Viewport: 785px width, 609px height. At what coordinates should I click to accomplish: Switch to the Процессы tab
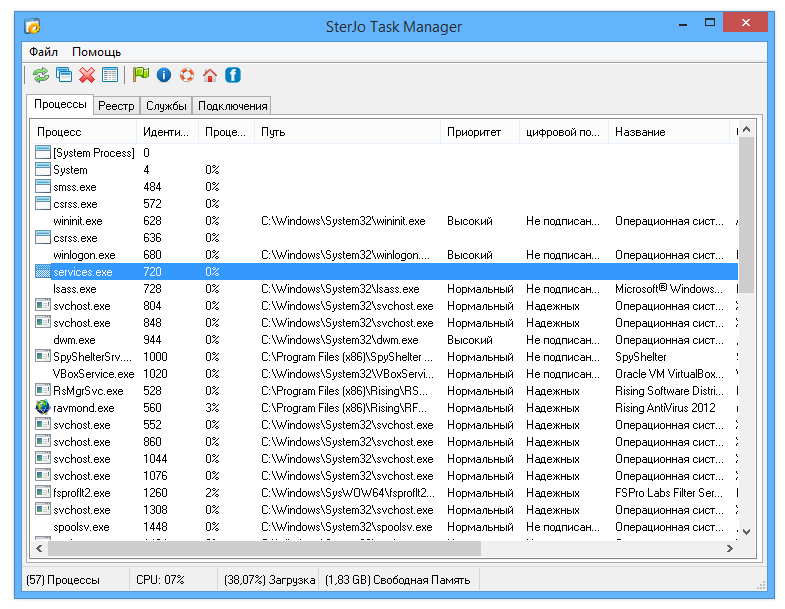point(60,104)
